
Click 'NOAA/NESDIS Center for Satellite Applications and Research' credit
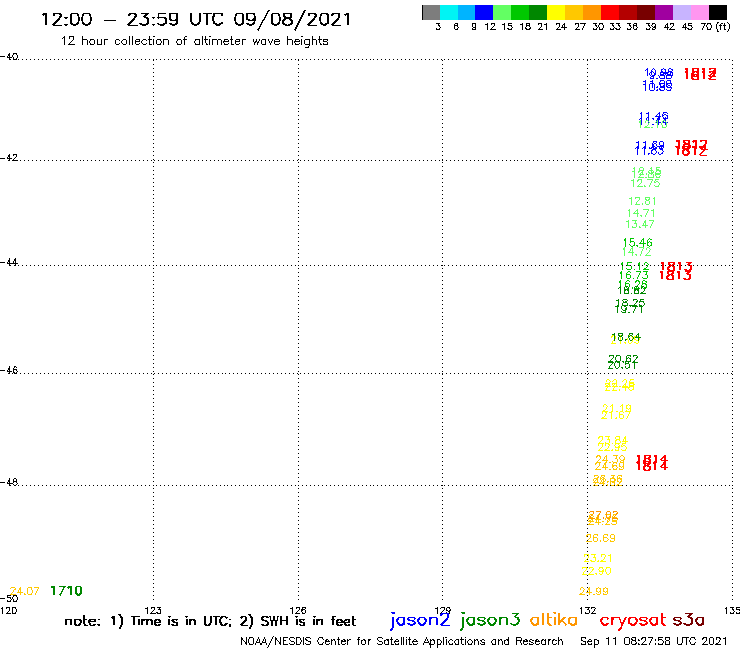tap(402, 641)
